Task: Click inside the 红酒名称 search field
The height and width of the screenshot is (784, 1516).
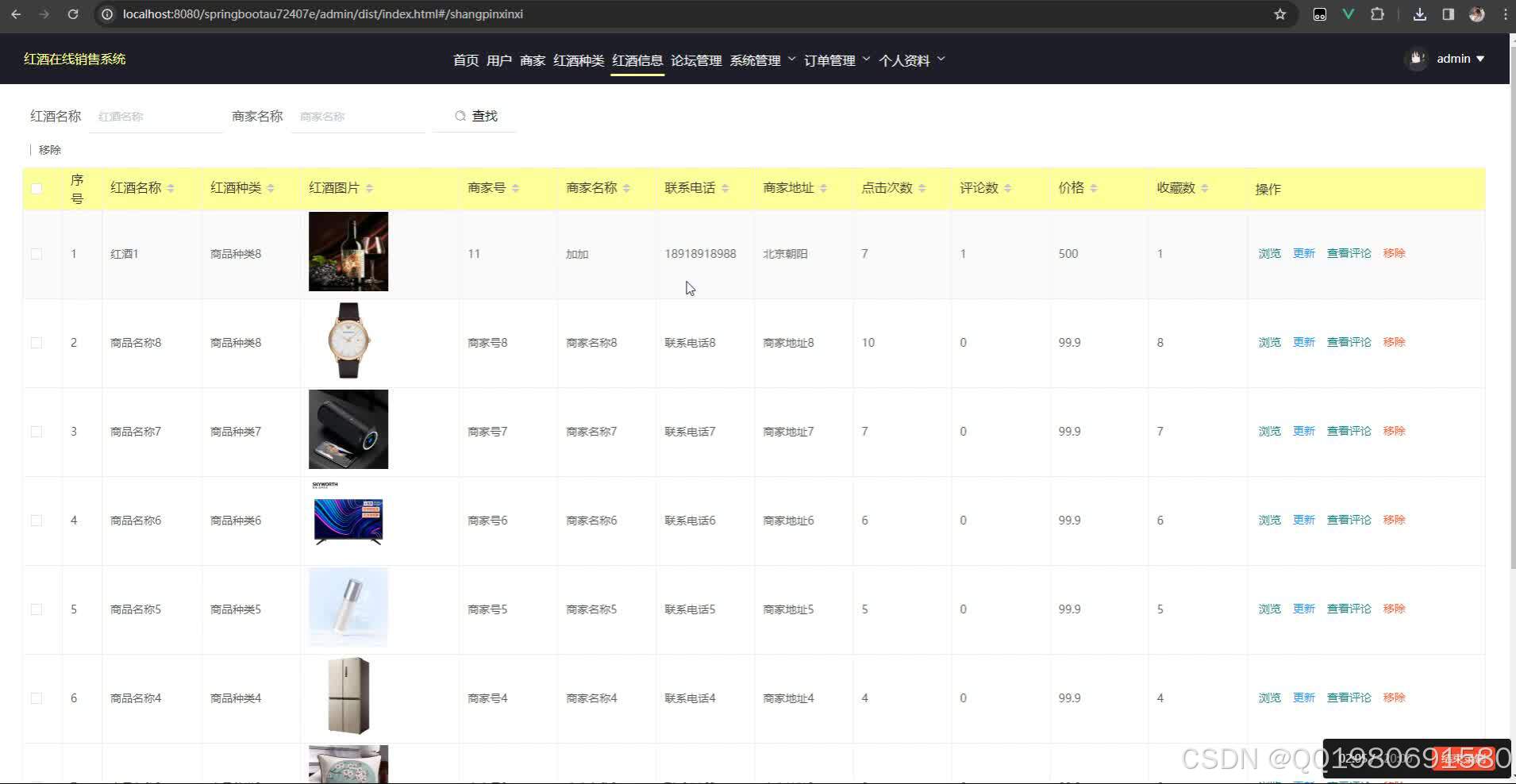Action: 157,117
